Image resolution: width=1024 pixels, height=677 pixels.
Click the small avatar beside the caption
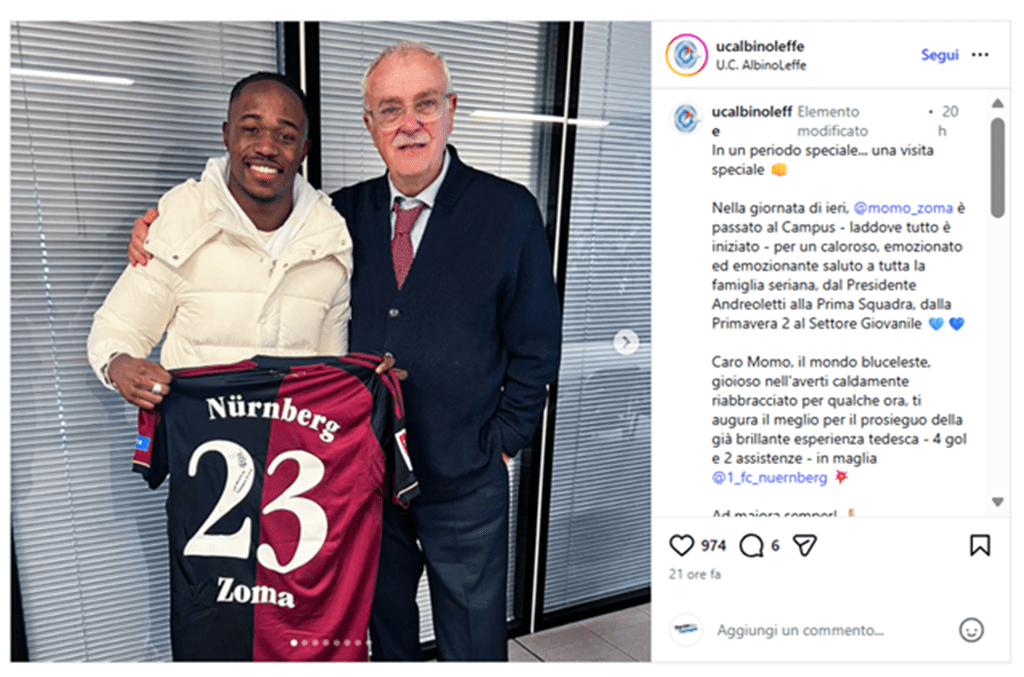point(686,119)
